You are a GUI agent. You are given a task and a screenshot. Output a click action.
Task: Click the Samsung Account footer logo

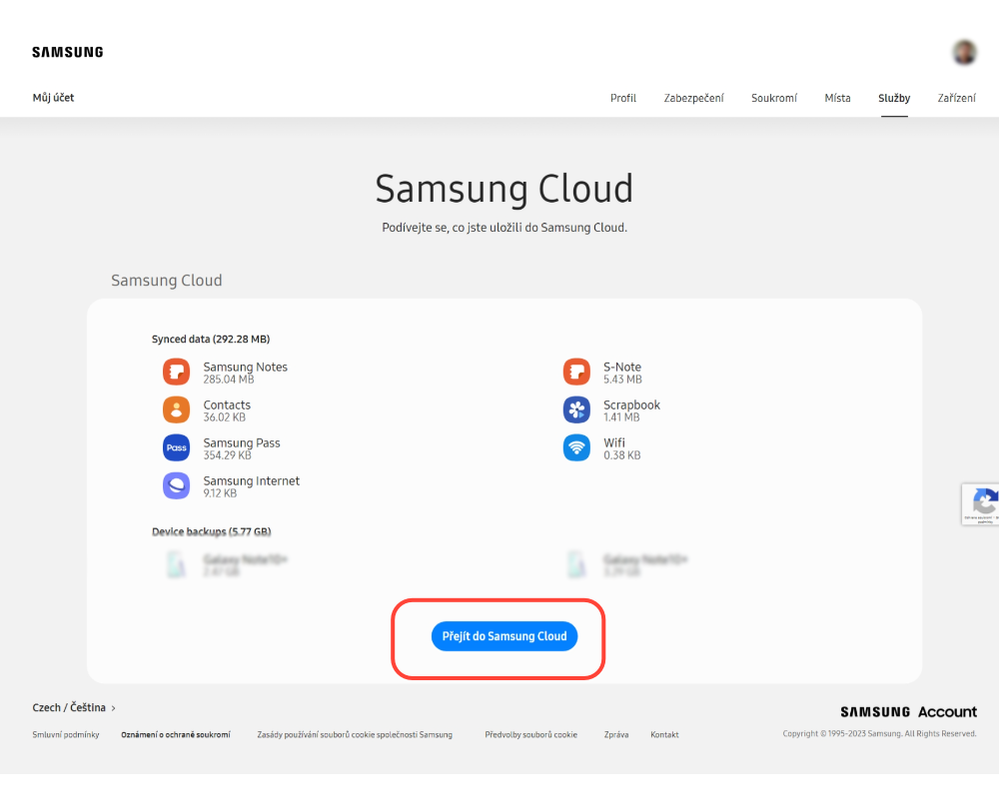point(908,712)
